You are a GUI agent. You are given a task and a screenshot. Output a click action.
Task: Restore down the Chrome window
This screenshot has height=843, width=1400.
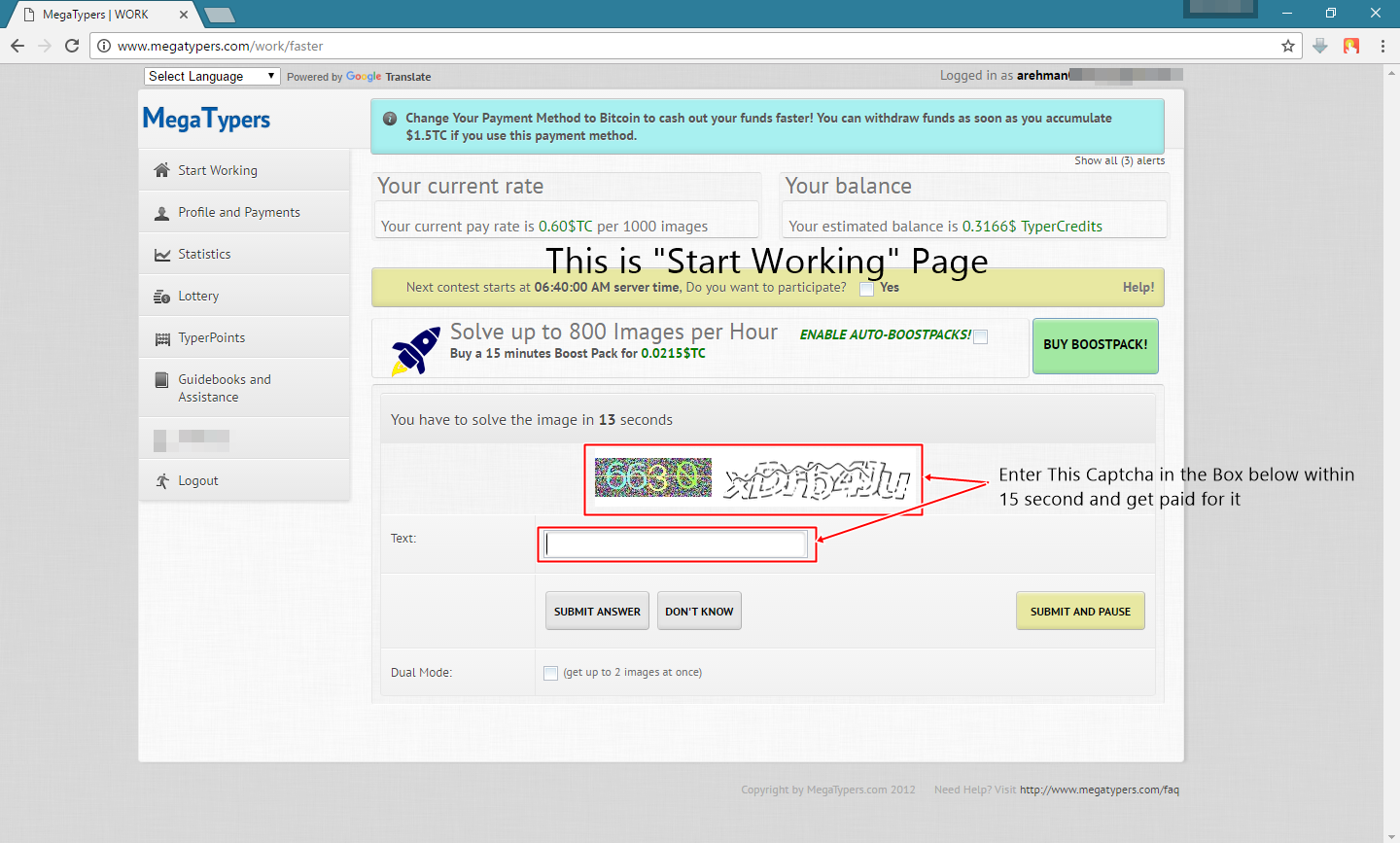[1331, 13]
